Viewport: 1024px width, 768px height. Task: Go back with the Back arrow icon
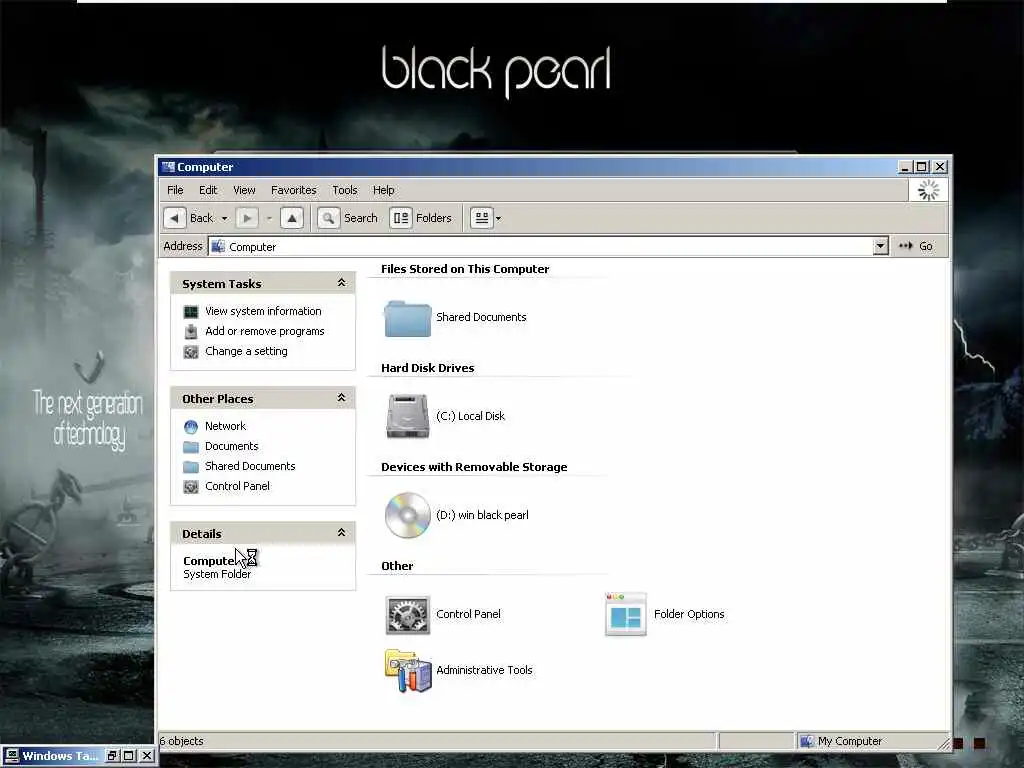pos(174,218)
